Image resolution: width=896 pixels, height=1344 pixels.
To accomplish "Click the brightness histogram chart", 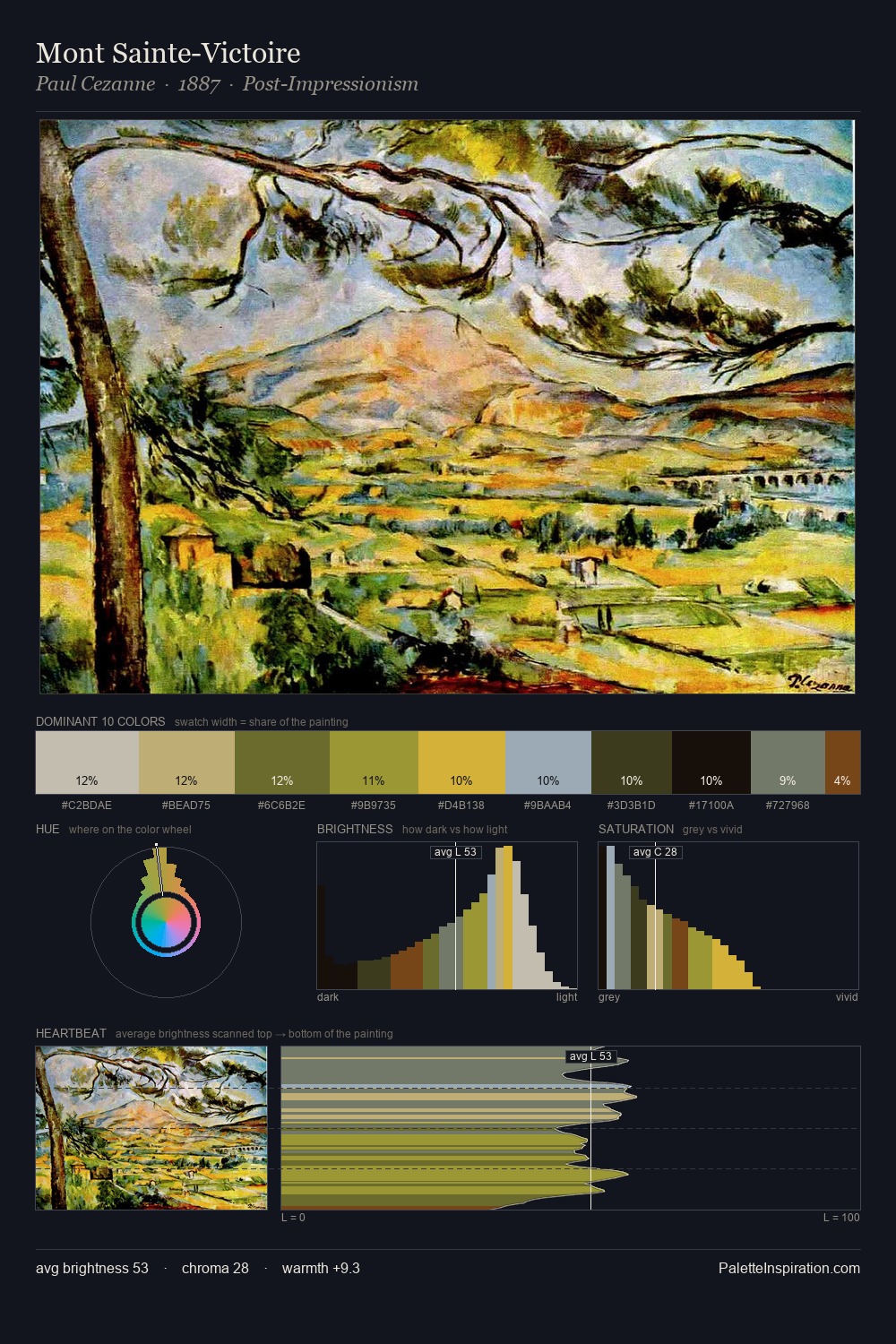I will coord(447,916).
